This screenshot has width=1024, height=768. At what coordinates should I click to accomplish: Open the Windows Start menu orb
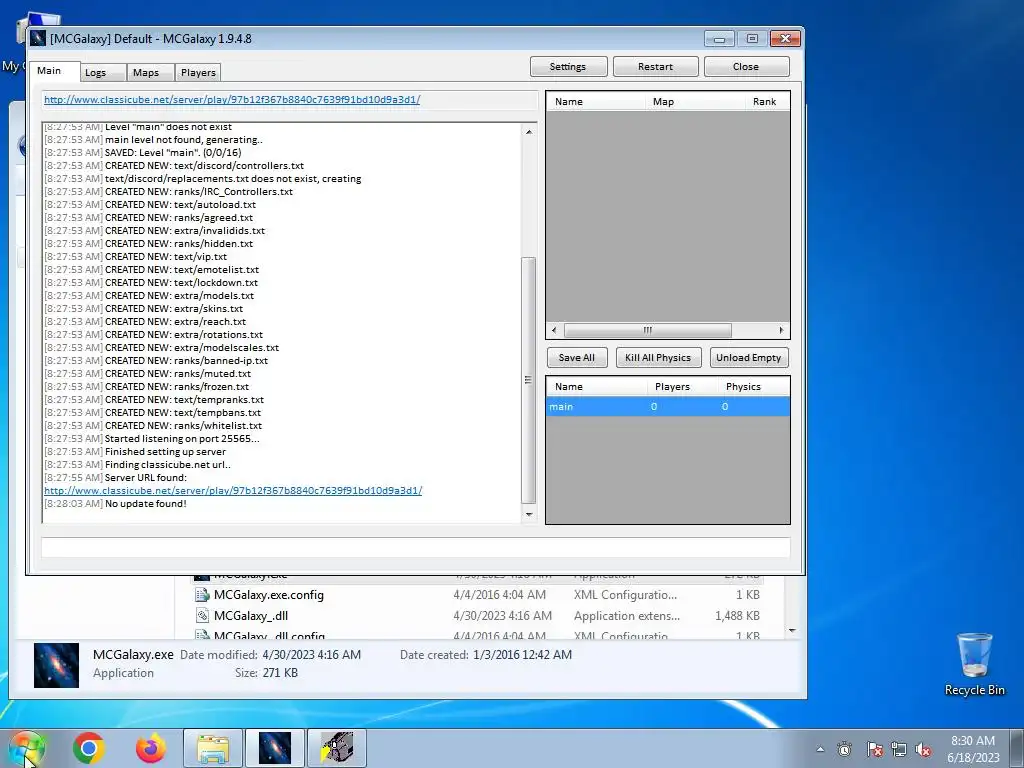point(25,748)
